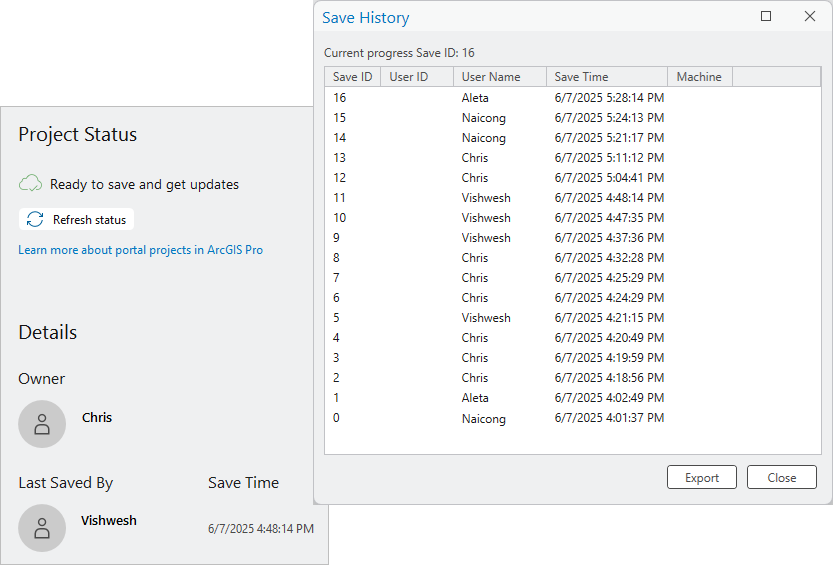The height and width of the screenshot is (565, 833).
Task: Open Learn more about portal projects link
Action: (140, 250)
